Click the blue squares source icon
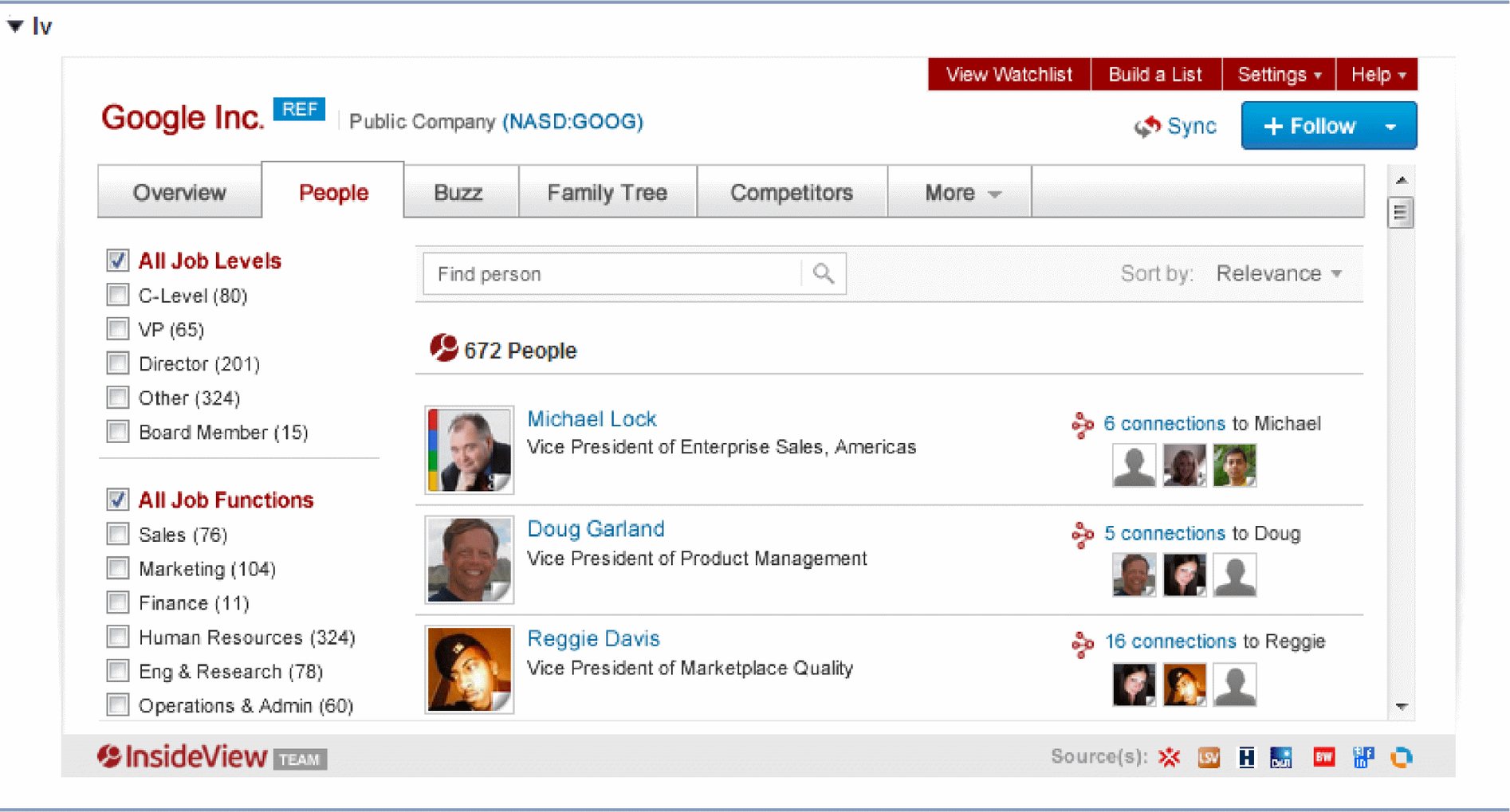This screenshot has width=1510, height=812. click(x=1363, y=758)
